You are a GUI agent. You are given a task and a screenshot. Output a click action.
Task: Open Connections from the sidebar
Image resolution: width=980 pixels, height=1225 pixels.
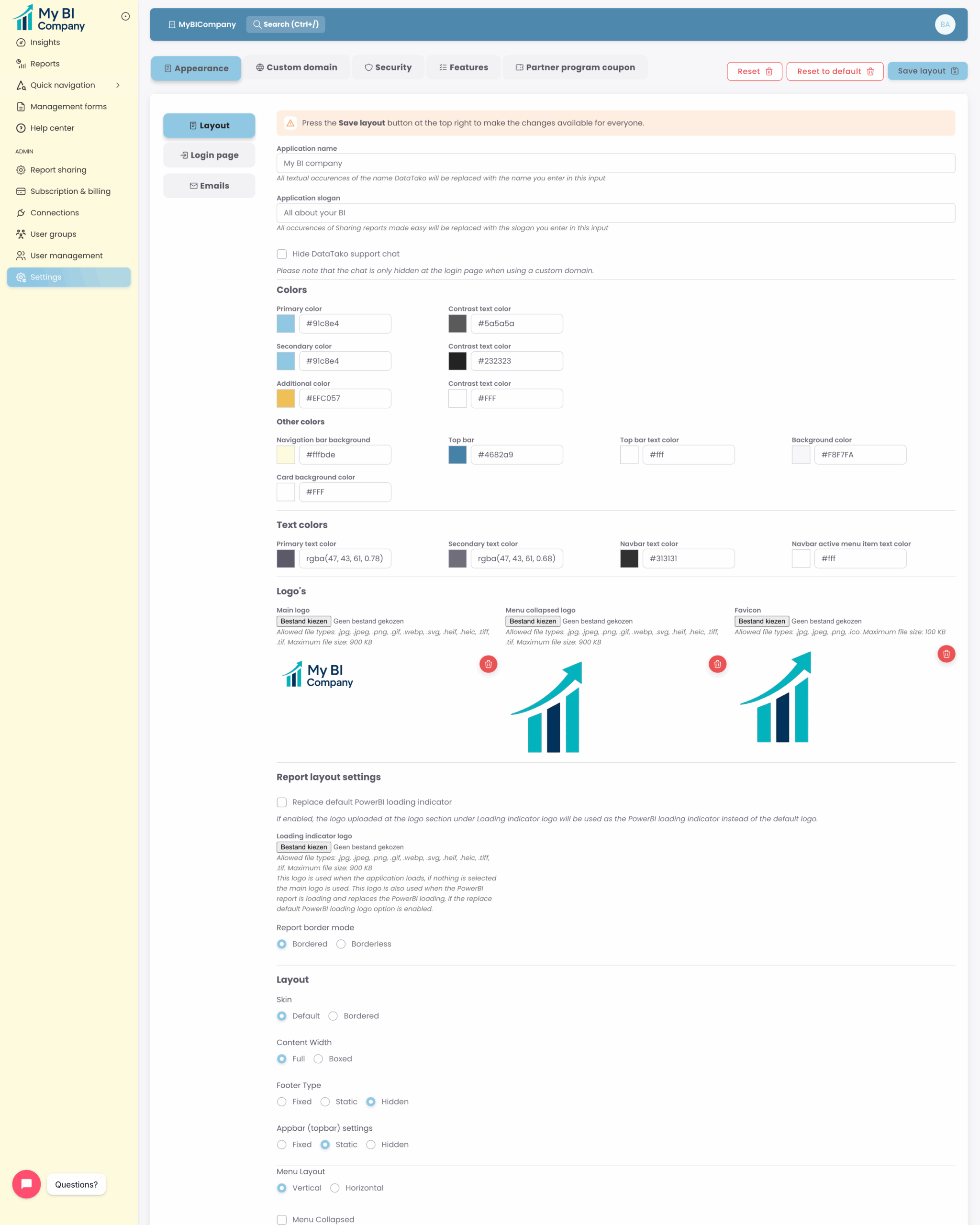click(x=55, y=212)
